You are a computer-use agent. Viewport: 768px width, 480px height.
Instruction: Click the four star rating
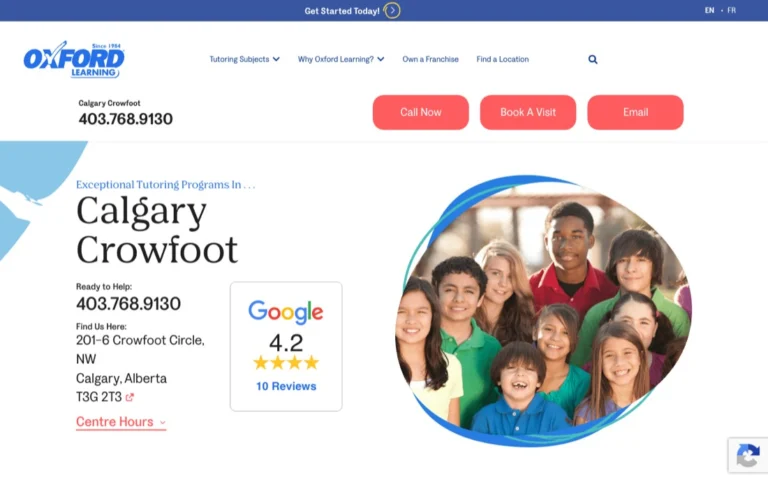coord(286,363)
